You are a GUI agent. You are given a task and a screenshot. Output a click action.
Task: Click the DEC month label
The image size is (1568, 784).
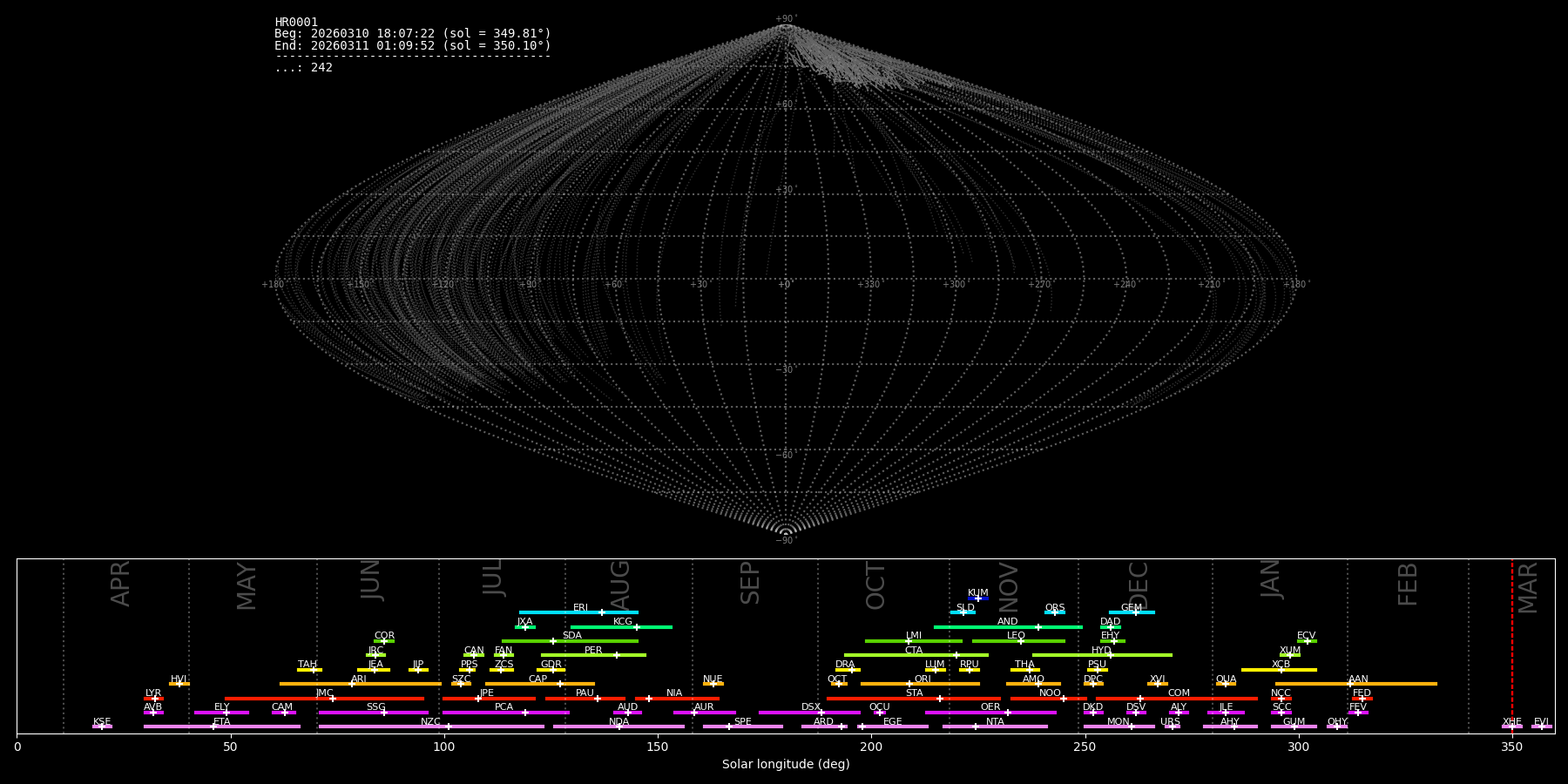tap(1139, 585)
